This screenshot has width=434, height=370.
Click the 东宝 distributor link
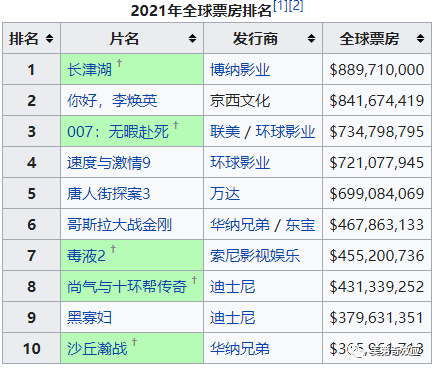[300, 225]
